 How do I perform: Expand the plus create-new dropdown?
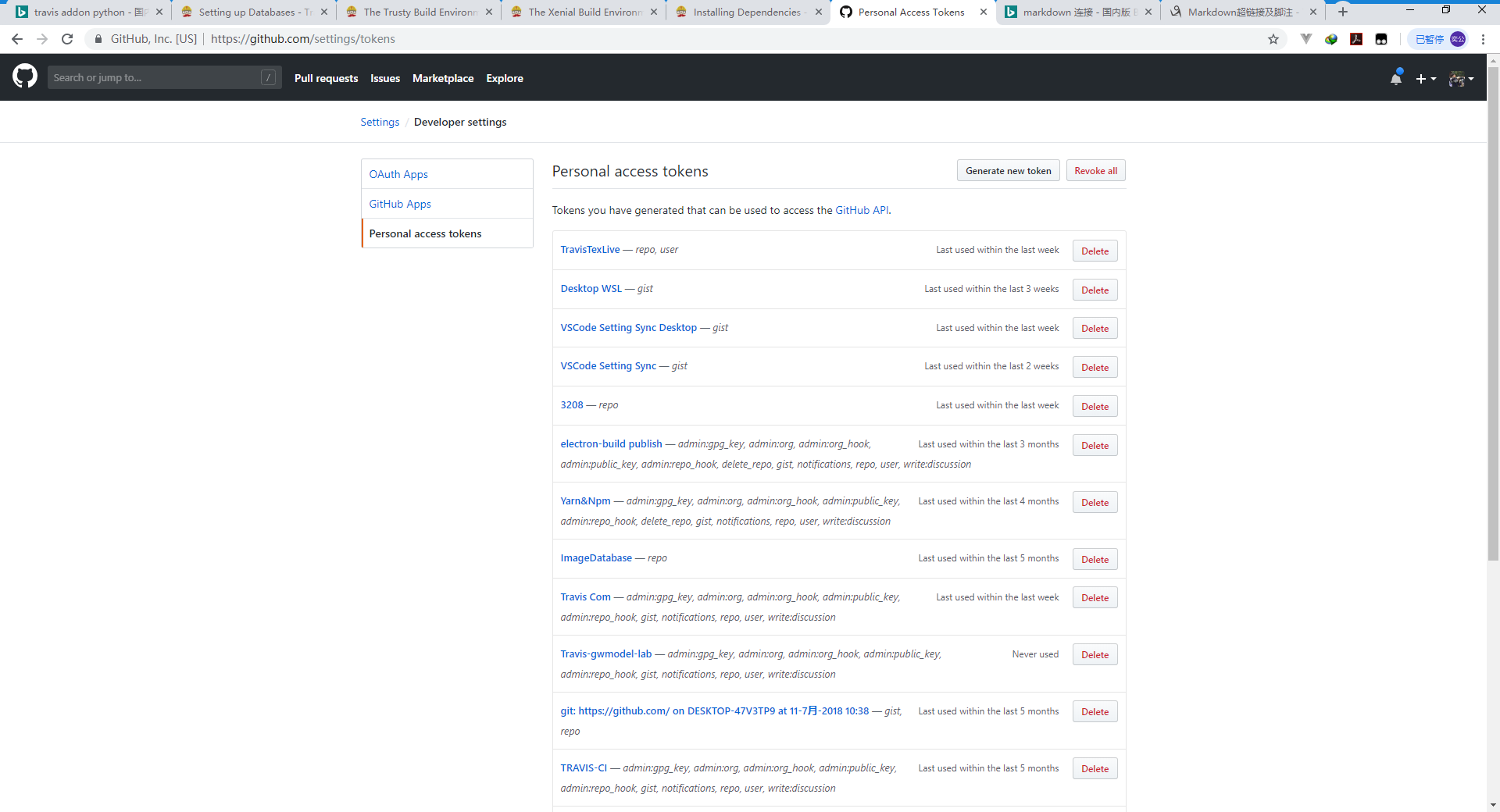click(1426, 79)
